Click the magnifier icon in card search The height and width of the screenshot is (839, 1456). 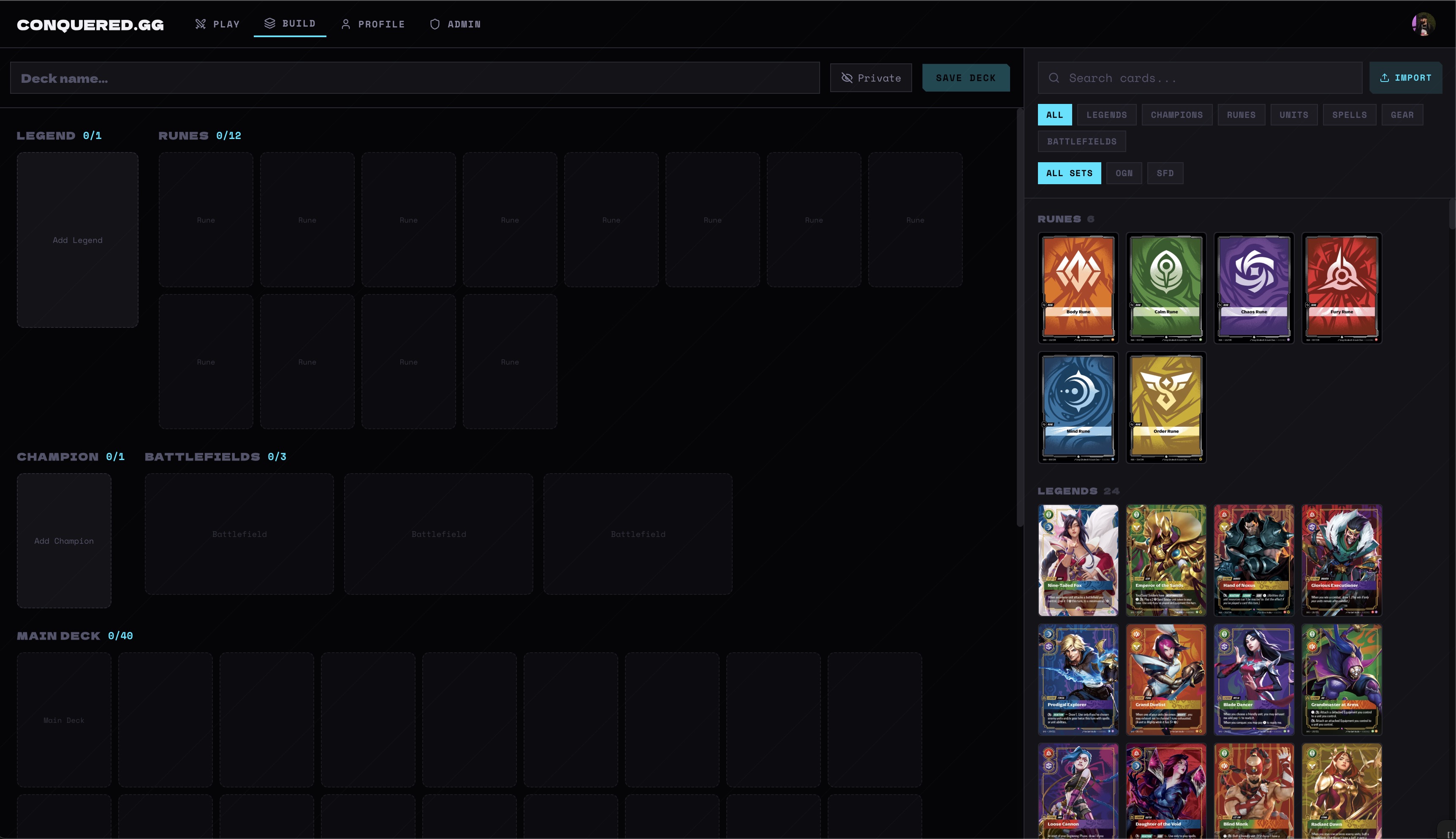(1054, 78)
